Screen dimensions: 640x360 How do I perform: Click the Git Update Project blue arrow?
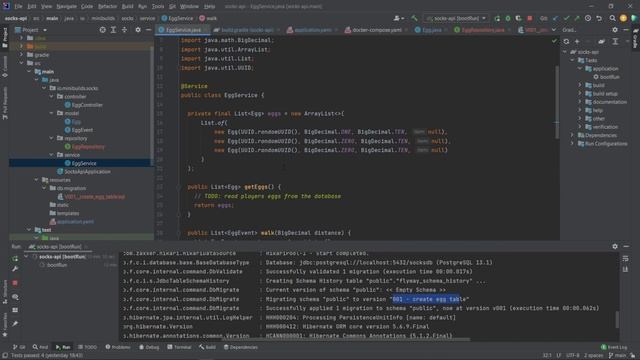pos(556,18)
